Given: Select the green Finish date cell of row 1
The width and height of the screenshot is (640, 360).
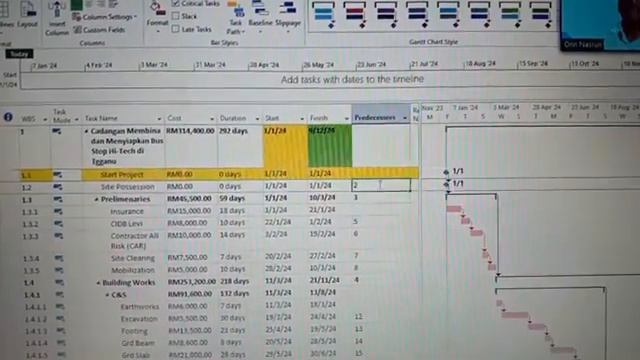Looking at the screenshot, I should 330,145.
